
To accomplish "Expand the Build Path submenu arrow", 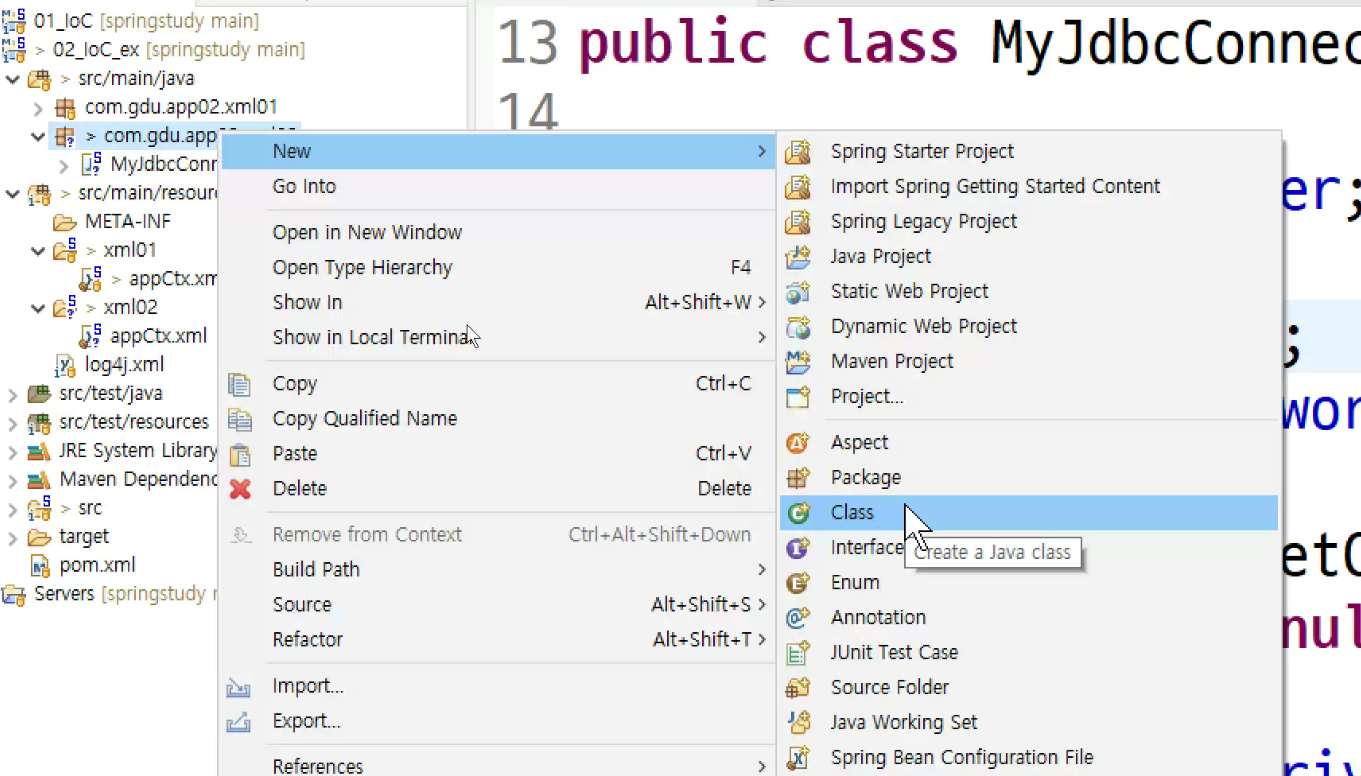I will click(x=762, y=569).
